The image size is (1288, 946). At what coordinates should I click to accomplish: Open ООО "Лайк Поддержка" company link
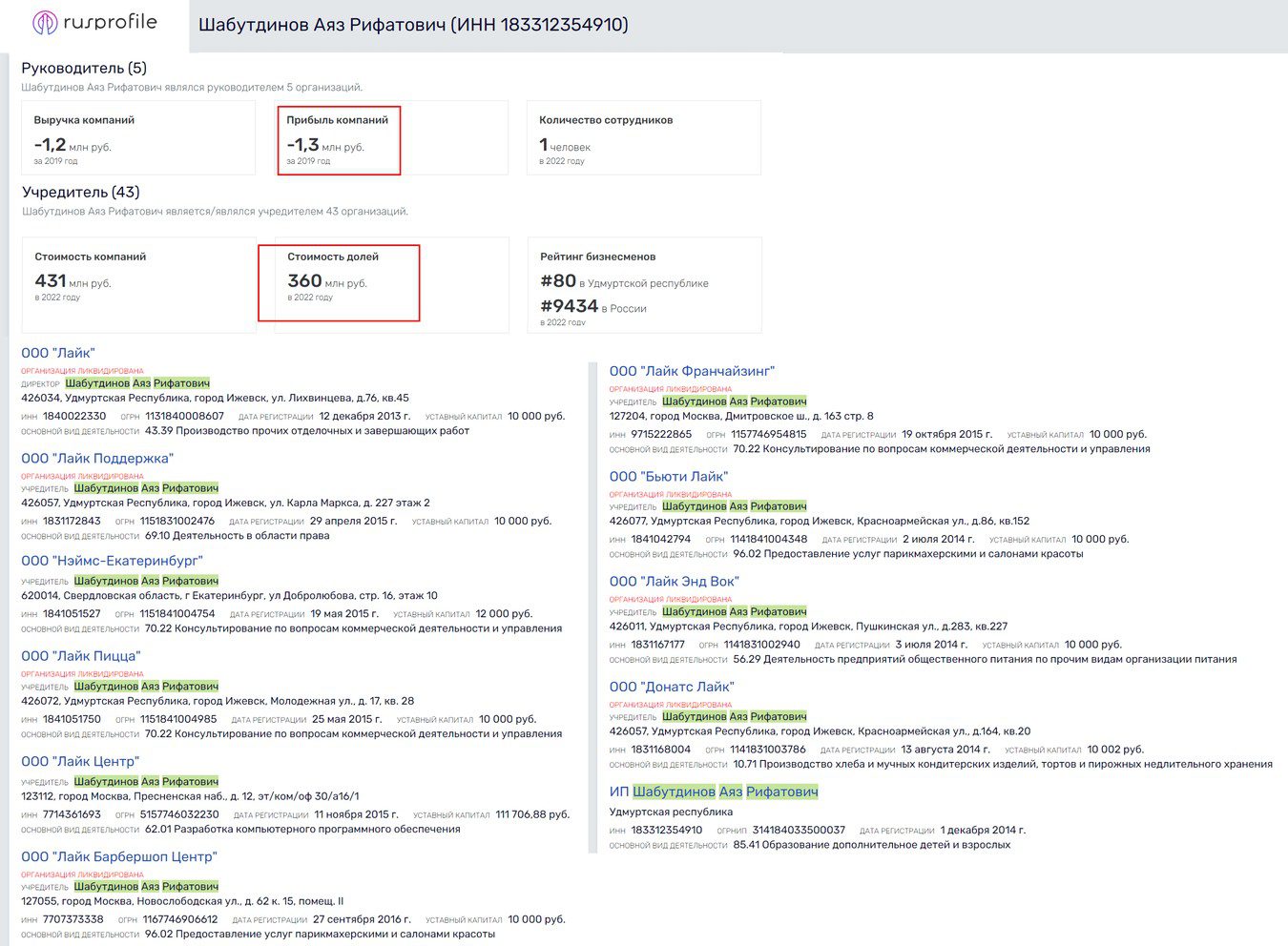click(97, 458)
